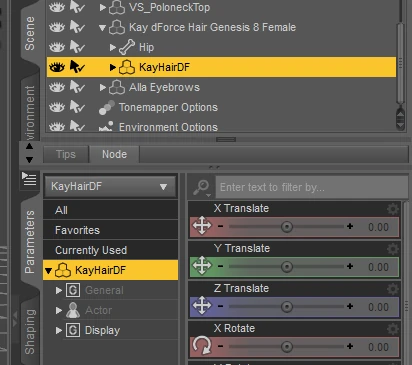The width and height of the screenshot is (412, 365).
Task: Expand the General property group
Action: click(x=59, y=290)
